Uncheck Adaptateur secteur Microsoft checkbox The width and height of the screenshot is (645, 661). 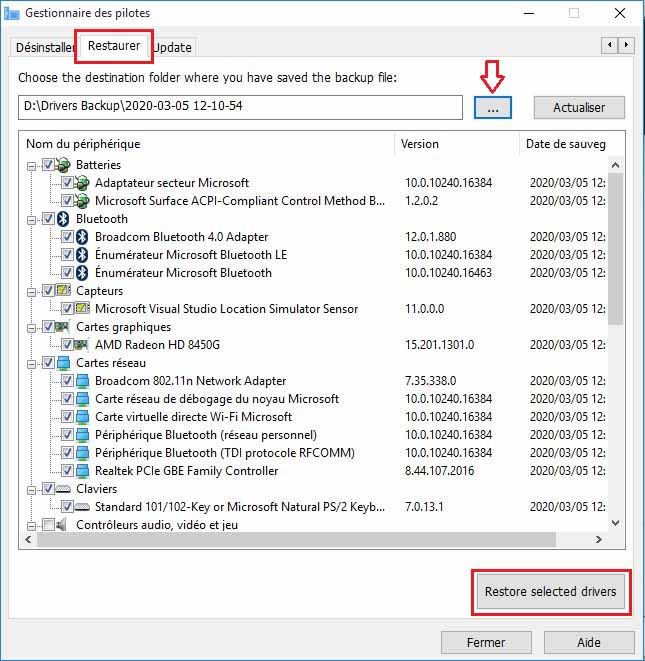coord(67,183)
